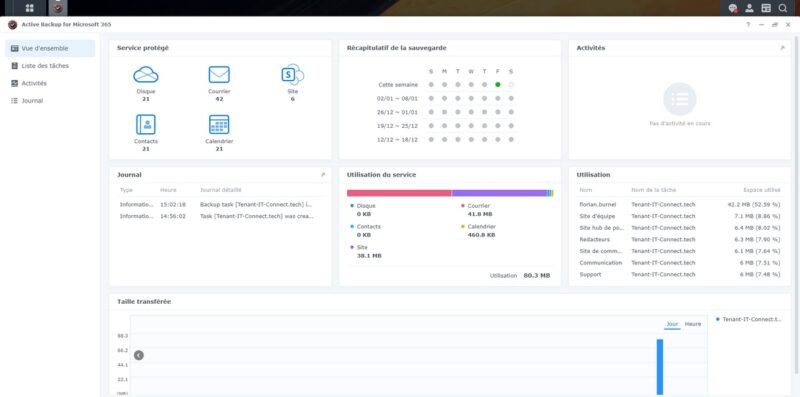Viewport: 800px width, 397px height.
Task: Select the Communication usage row
Action: 680,263
